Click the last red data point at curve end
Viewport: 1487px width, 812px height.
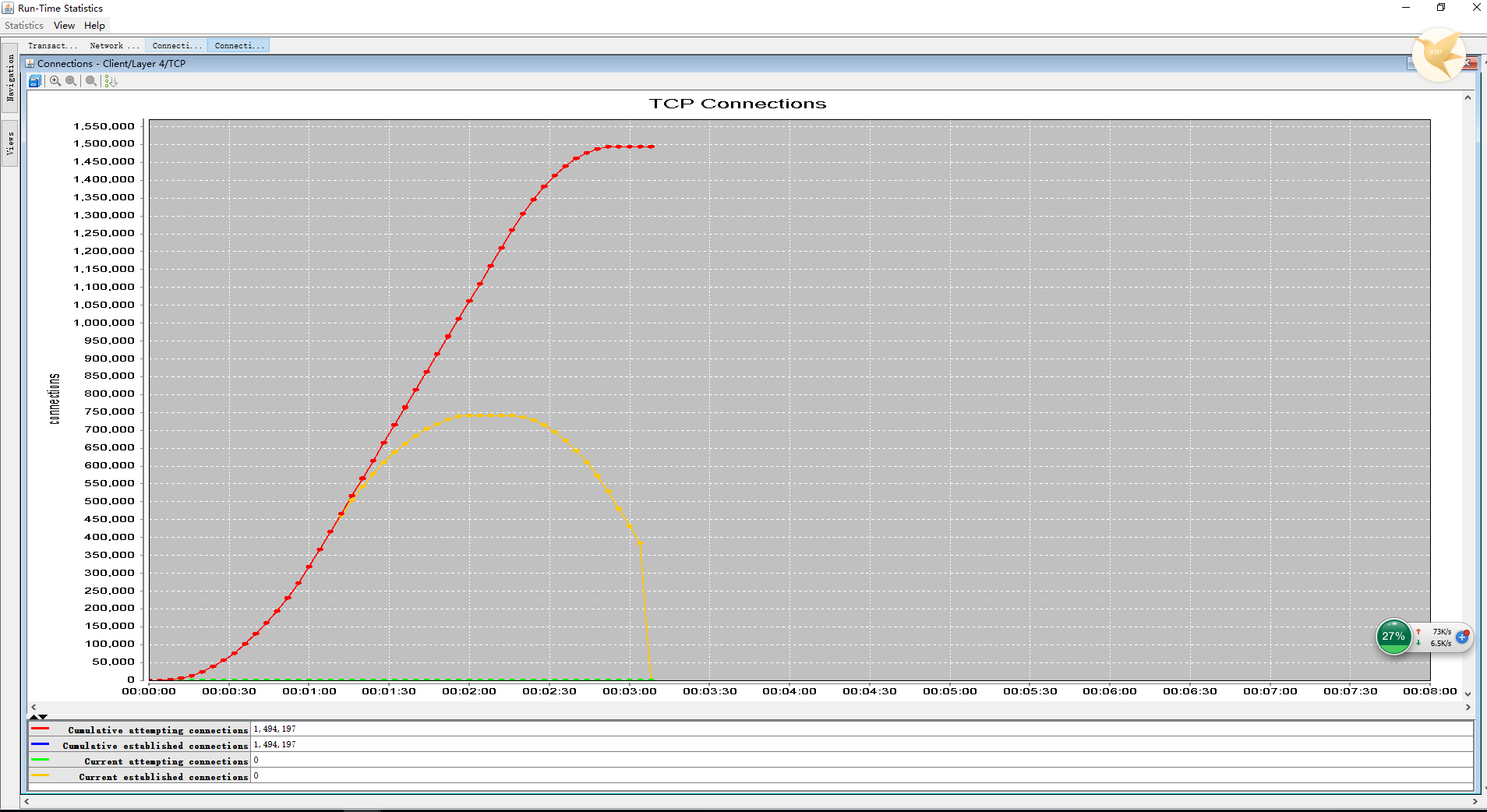click(651, 147)
